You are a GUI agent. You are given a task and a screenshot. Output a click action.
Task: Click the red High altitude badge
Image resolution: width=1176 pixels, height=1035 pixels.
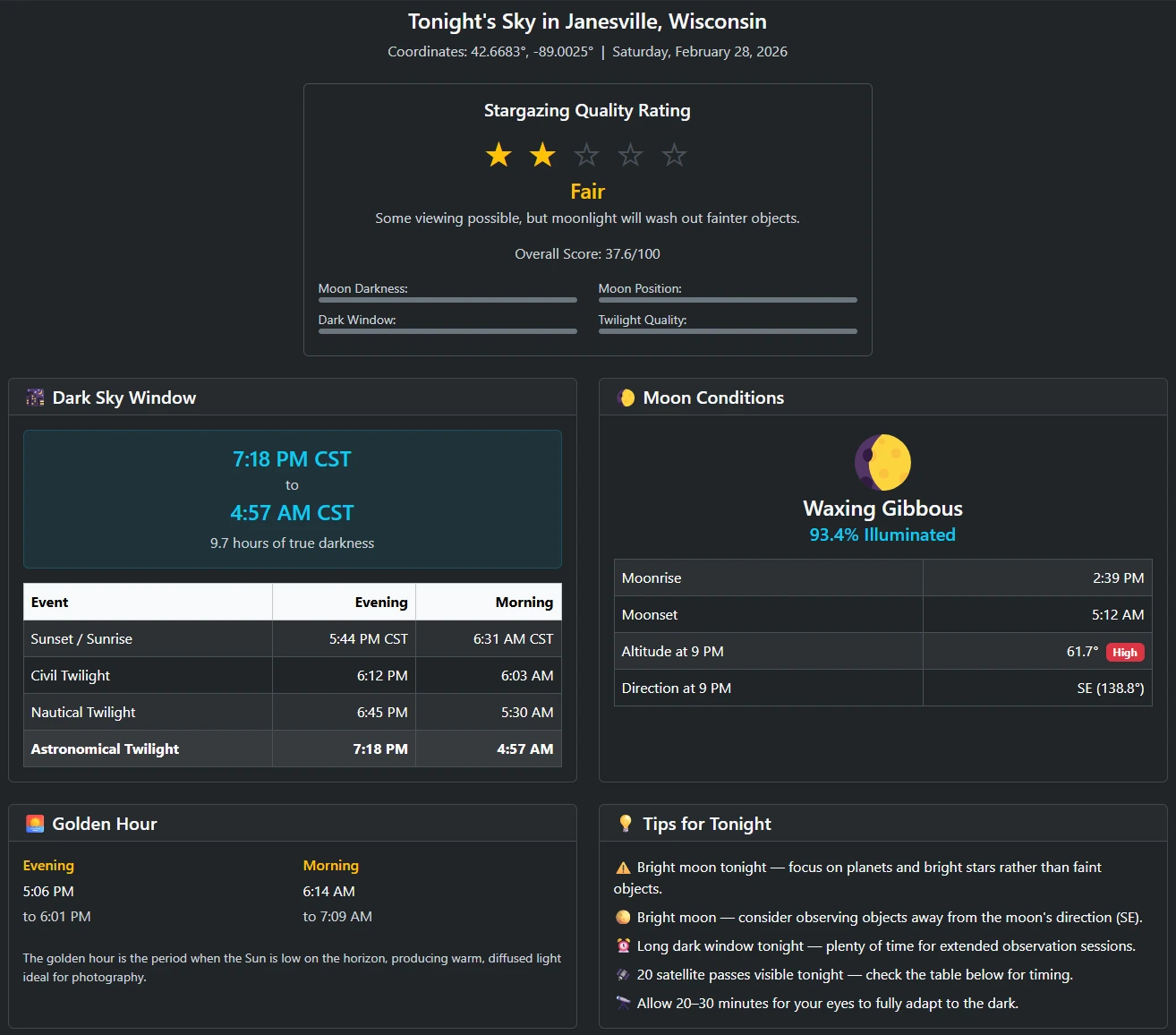tap(1124, 653)
